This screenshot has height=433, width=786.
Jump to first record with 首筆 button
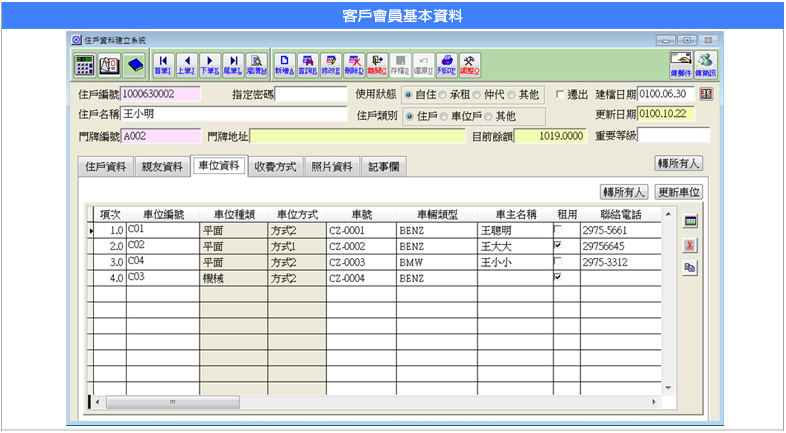pyautogui.click(x=162, y=64)
